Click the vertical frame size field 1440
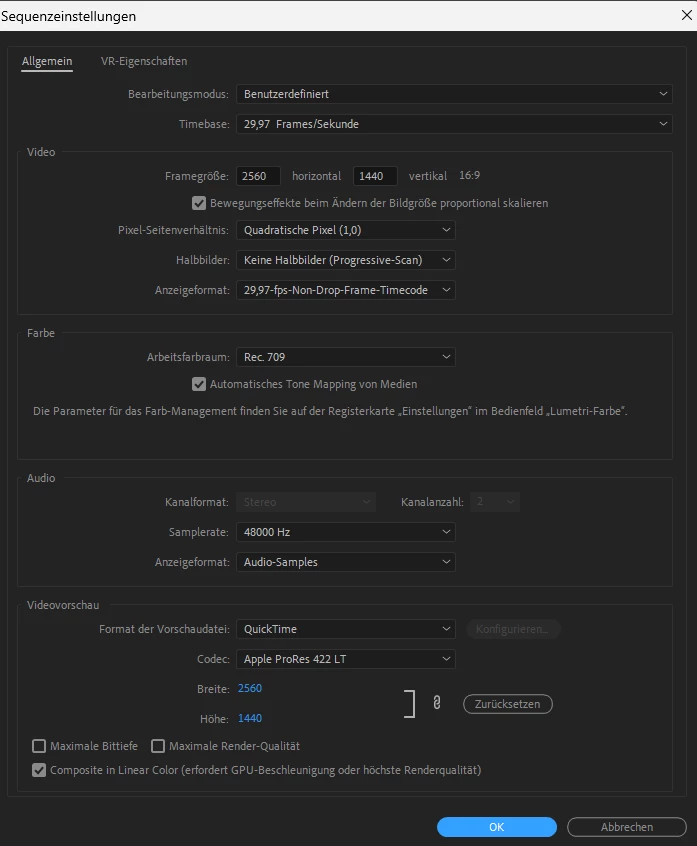Image resolution: width=697 pixels, height=846 pixels. [x=375, y=176]
